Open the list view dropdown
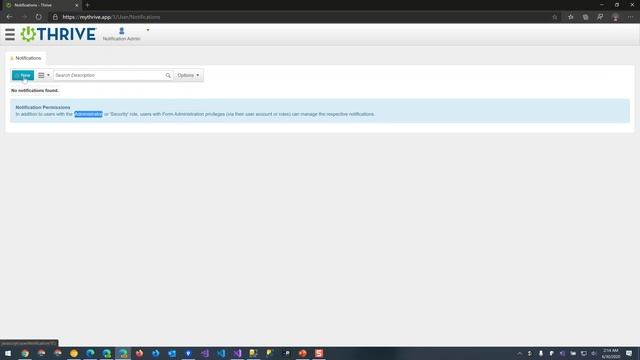This screenshot has height=360, width=640. point(44,75)
